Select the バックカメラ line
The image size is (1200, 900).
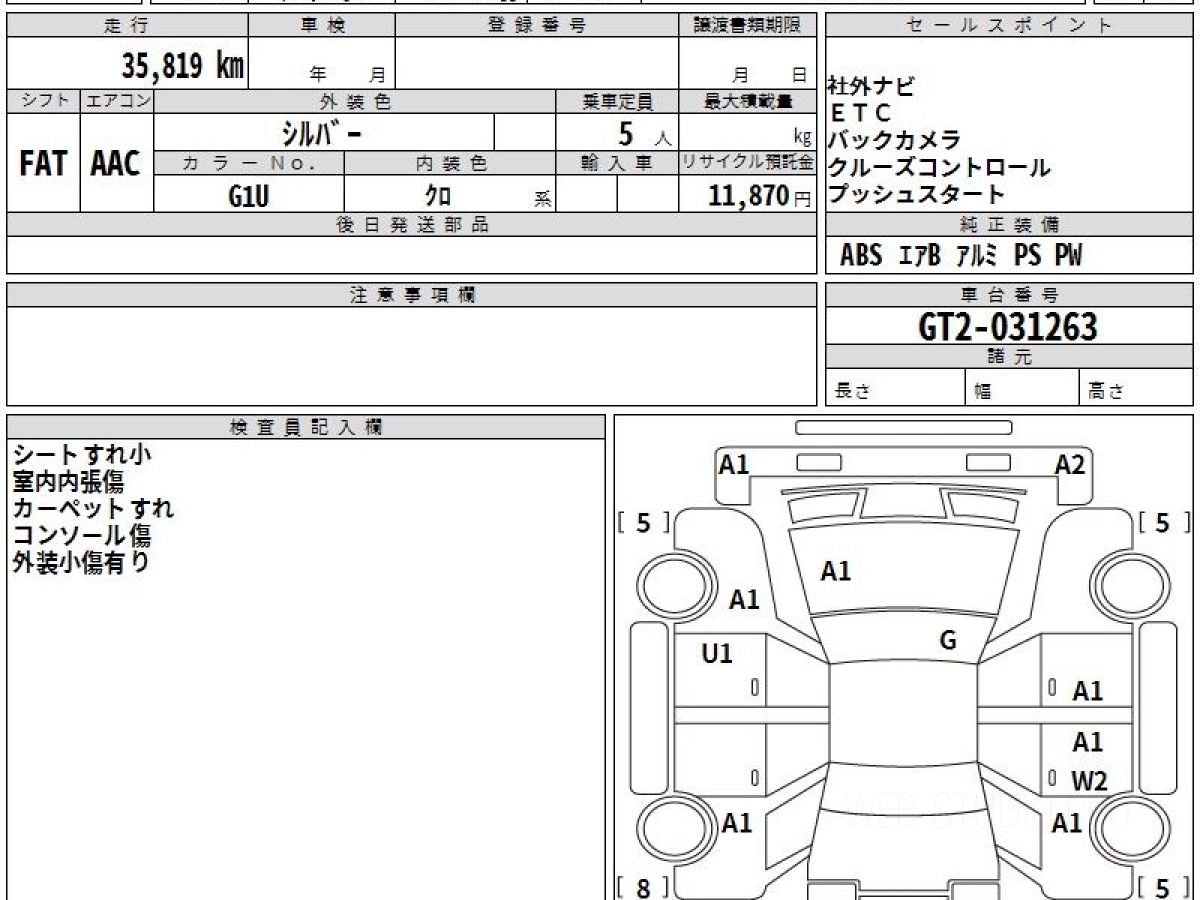(x=894, y=140)
